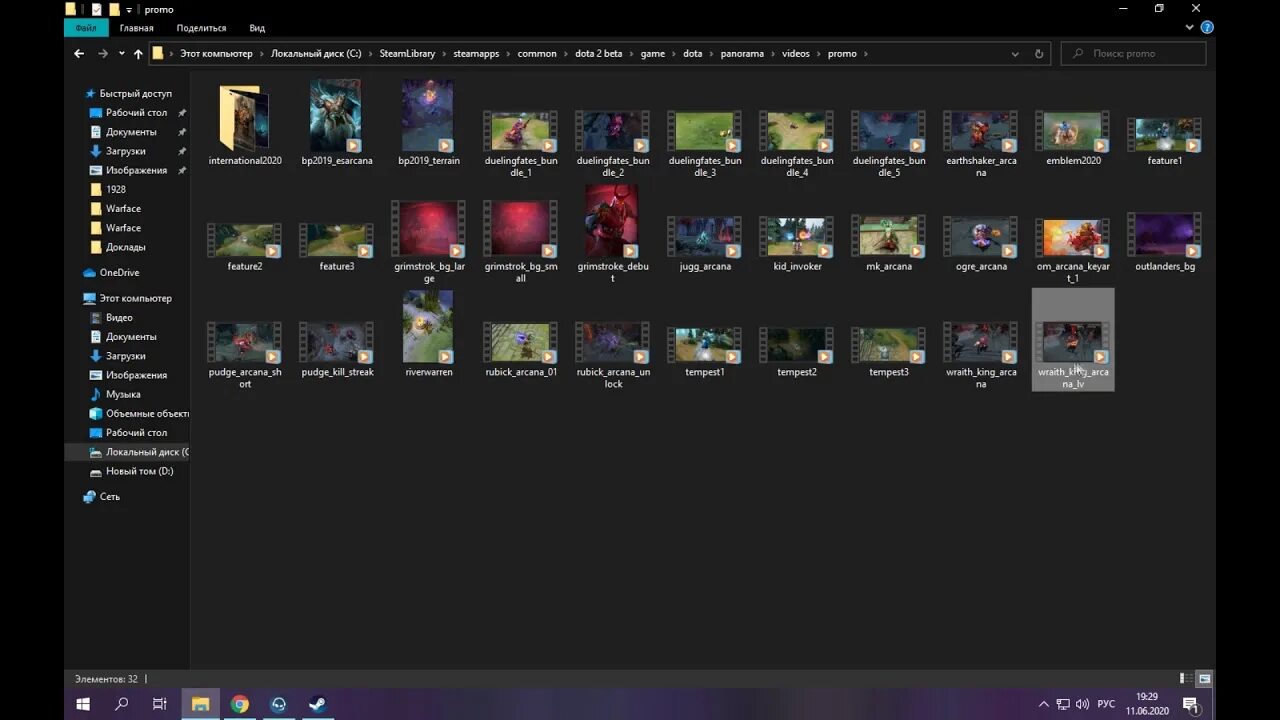The width and height of the screenshot is (1280, 720).
Task: Select Локальный диск (C:) in sidebar
Action: pos(128,452)
